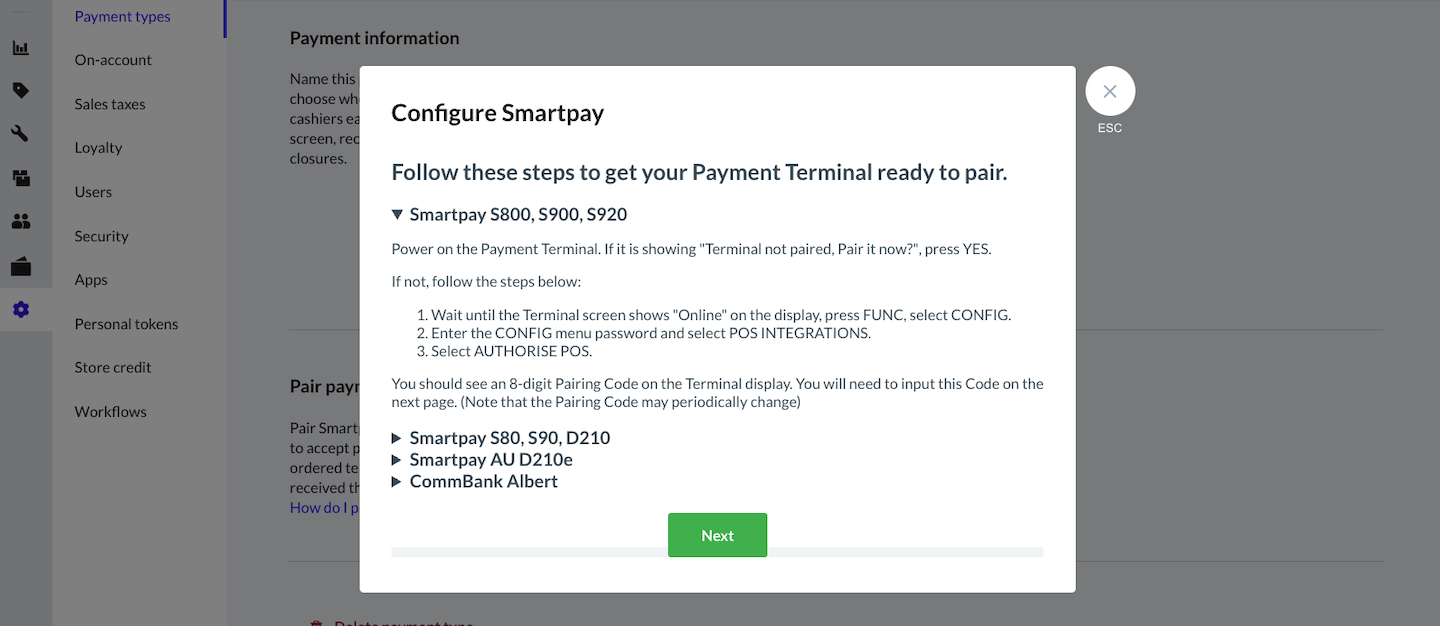1440x626 pixels.
Task: Open the 'How do I p...' help link
Action: pos(322,507)
